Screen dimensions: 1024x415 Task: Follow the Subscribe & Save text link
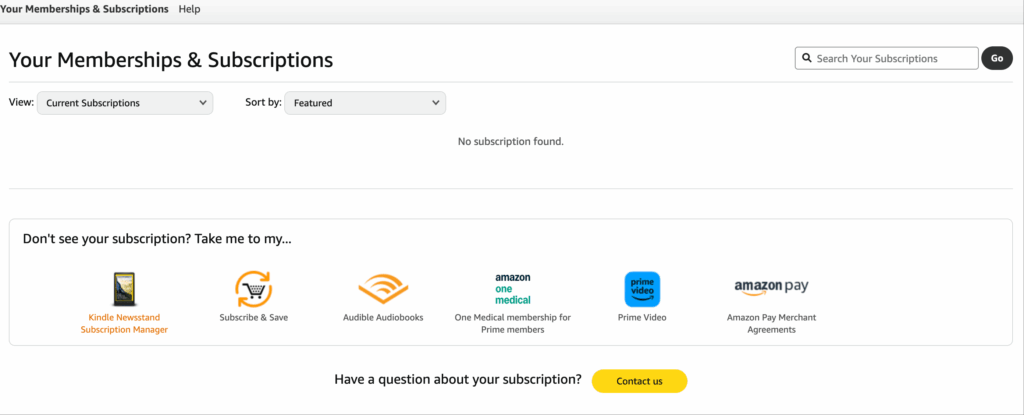252,317
